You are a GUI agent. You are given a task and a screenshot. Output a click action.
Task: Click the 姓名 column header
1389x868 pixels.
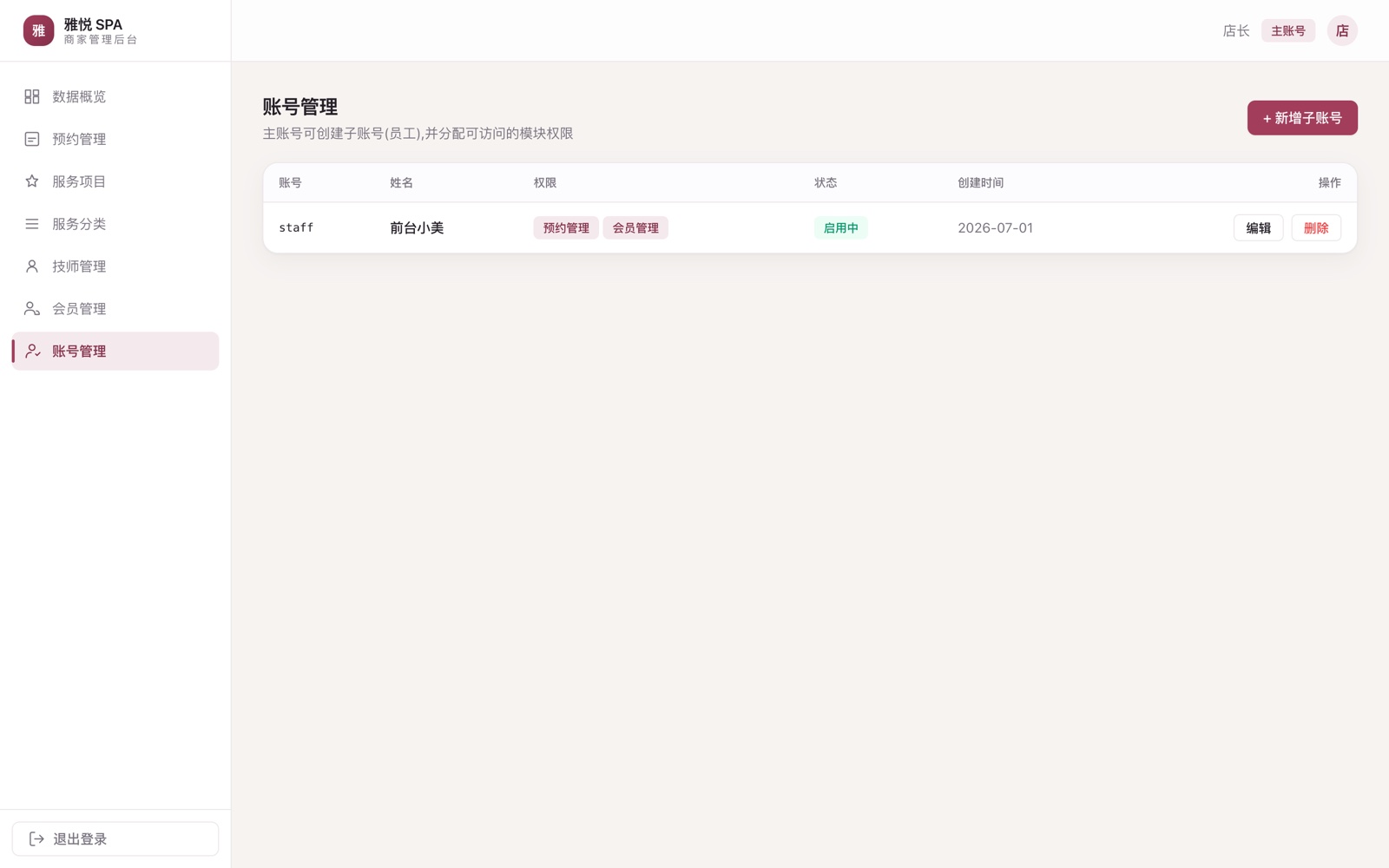click(401, 182)
